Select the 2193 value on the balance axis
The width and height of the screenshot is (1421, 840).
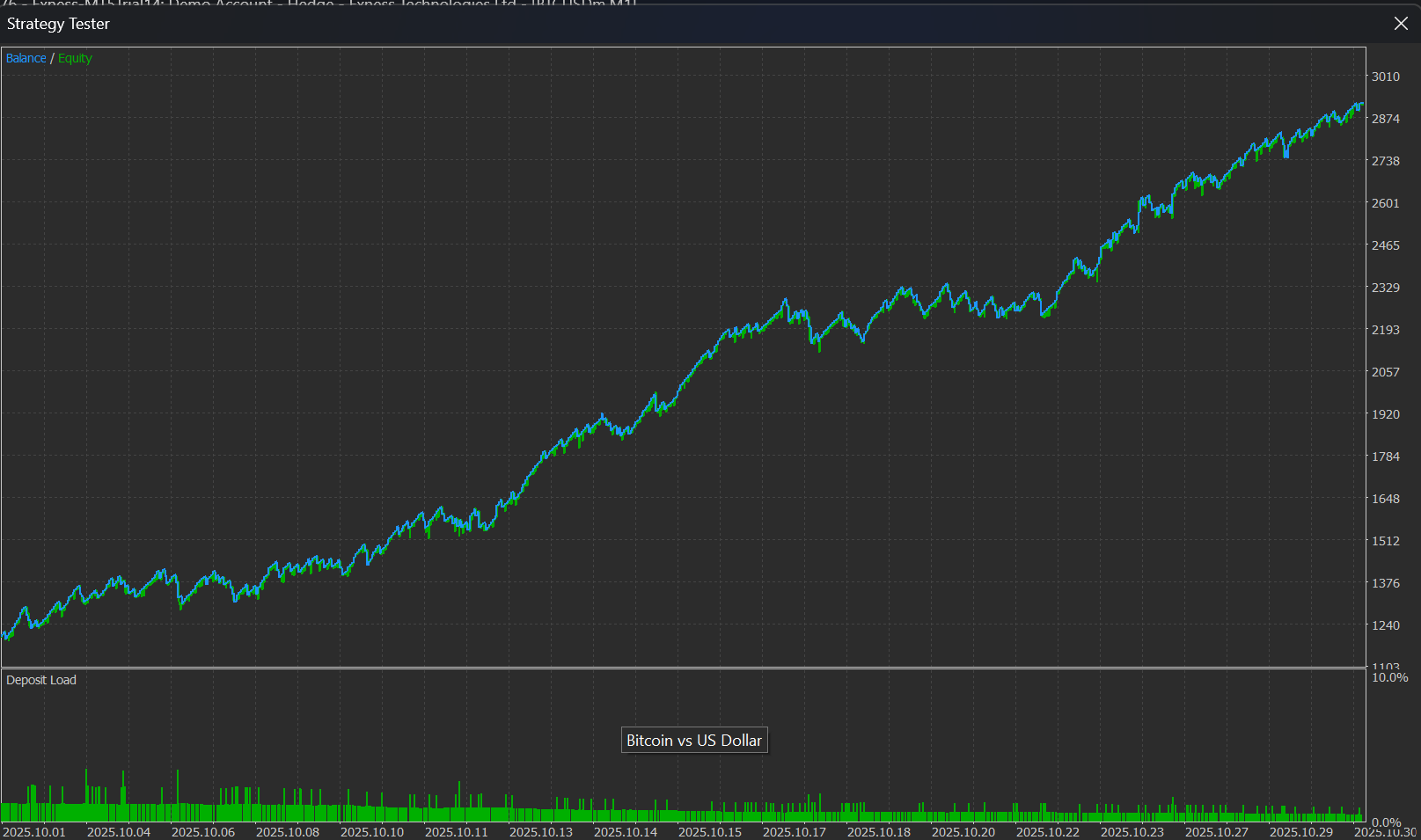pos(1386,330)
